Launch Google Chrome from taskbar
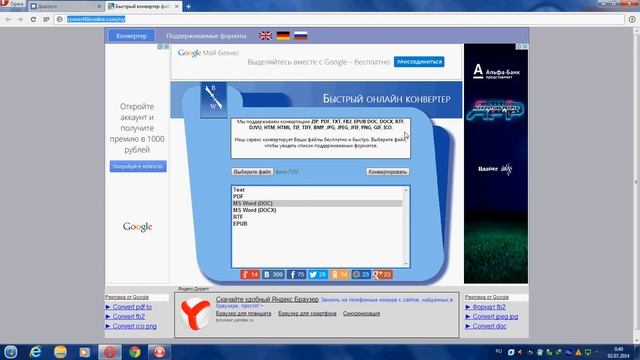 coord(135,352)
